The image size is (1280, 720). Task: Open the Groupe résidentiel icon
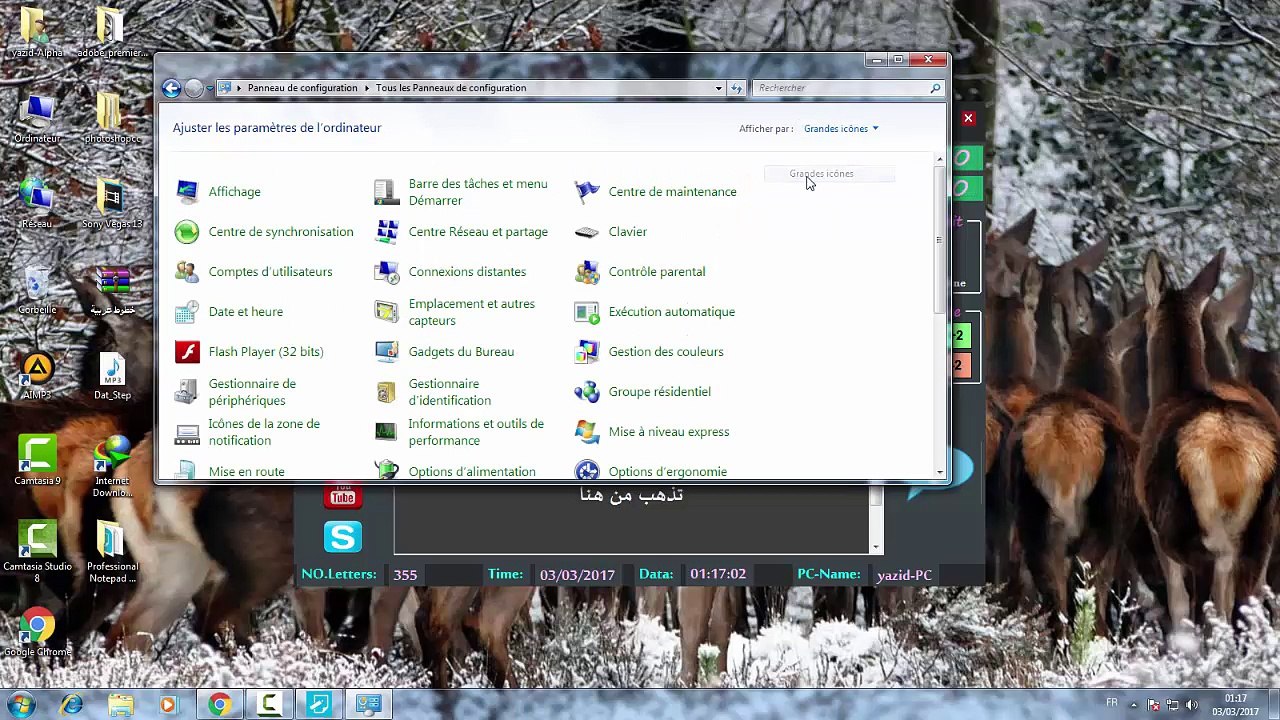(x=587, y=392)
